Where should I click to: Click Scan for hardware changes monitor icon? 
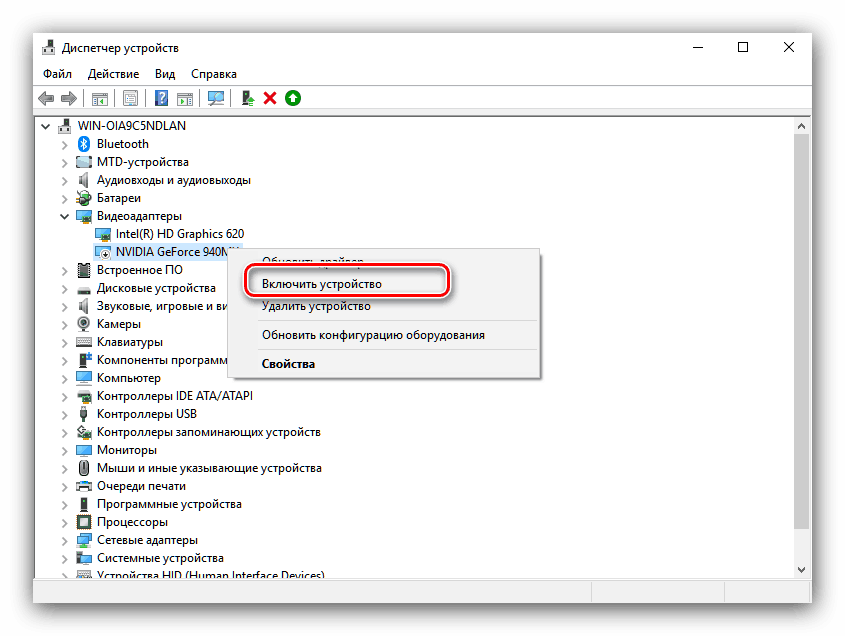click(x=216, y=98)
